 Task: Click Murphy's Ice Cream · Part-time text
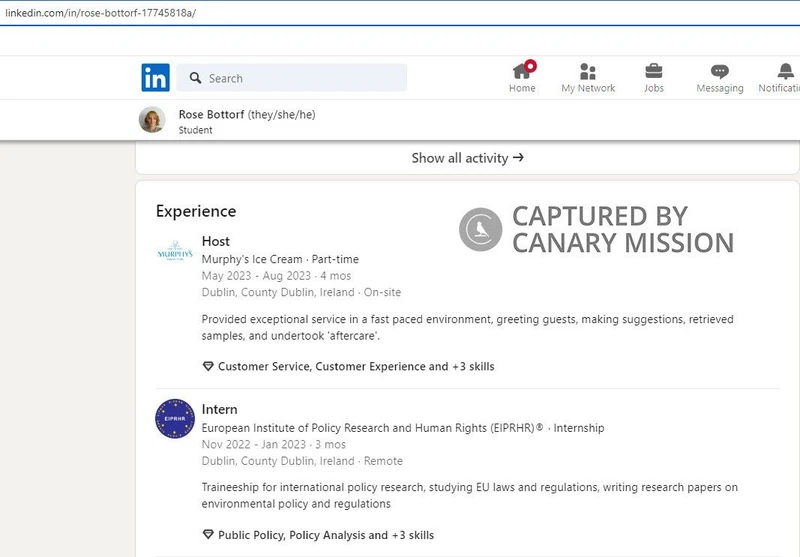point(280,259)
